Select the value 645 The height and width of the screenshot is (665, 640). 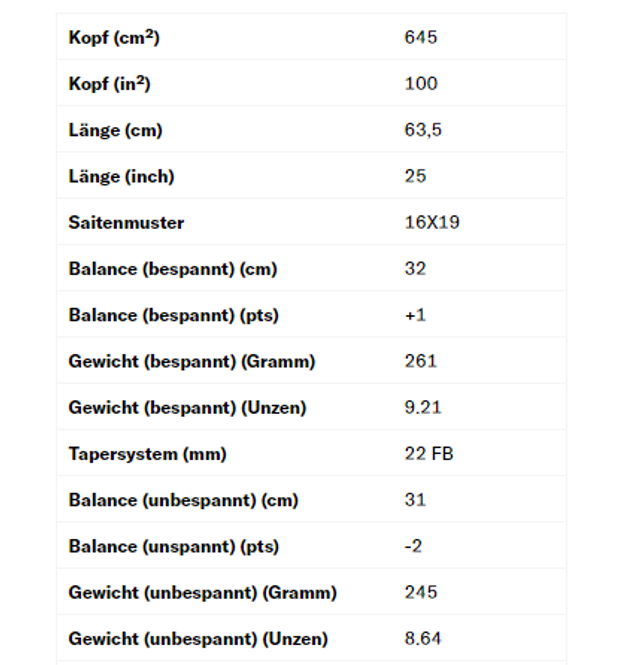(421, 38)
